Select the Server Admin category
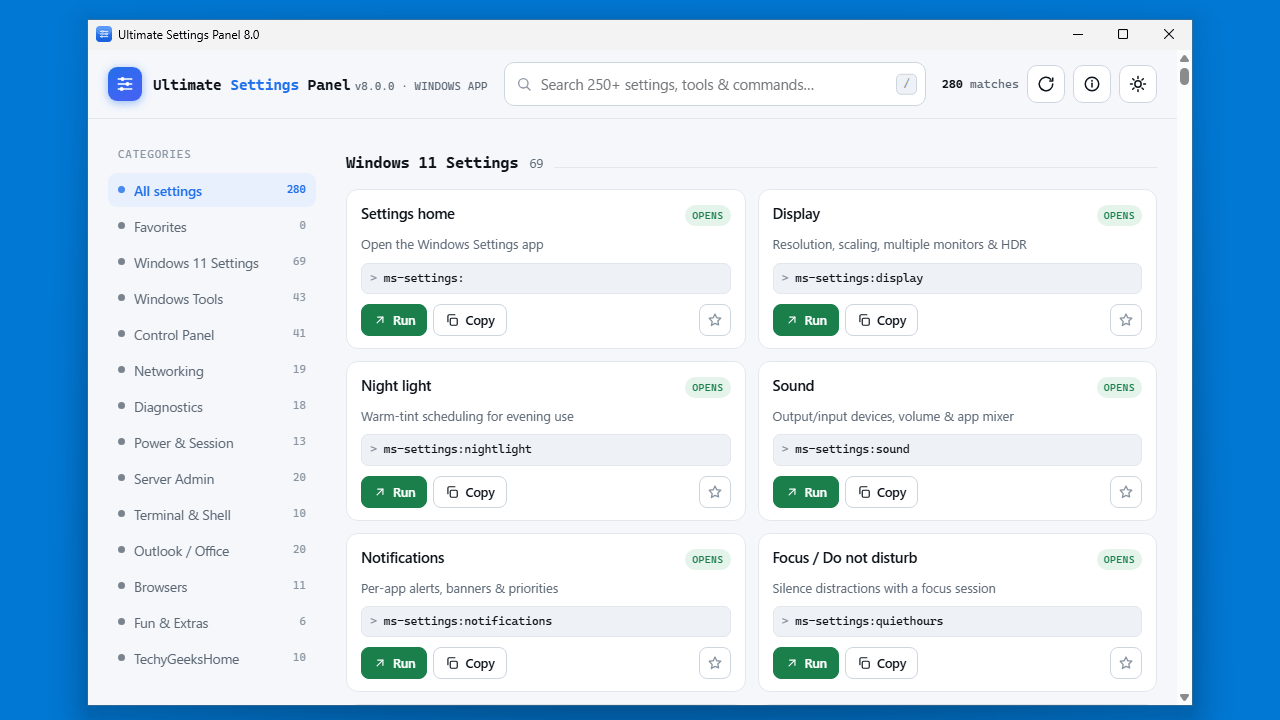Image resolution: width=1280 pixels, height=720 pixels. pos(212,479)
